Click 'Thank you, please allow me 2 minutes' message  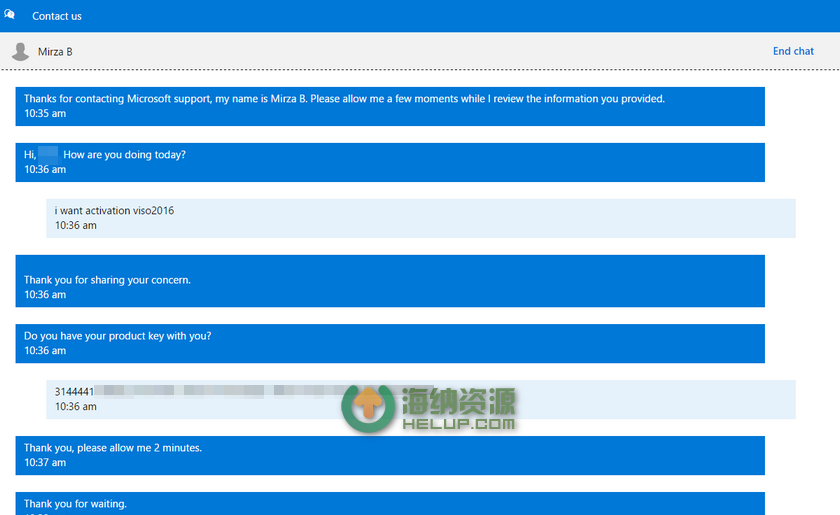(x=390, y=456)
